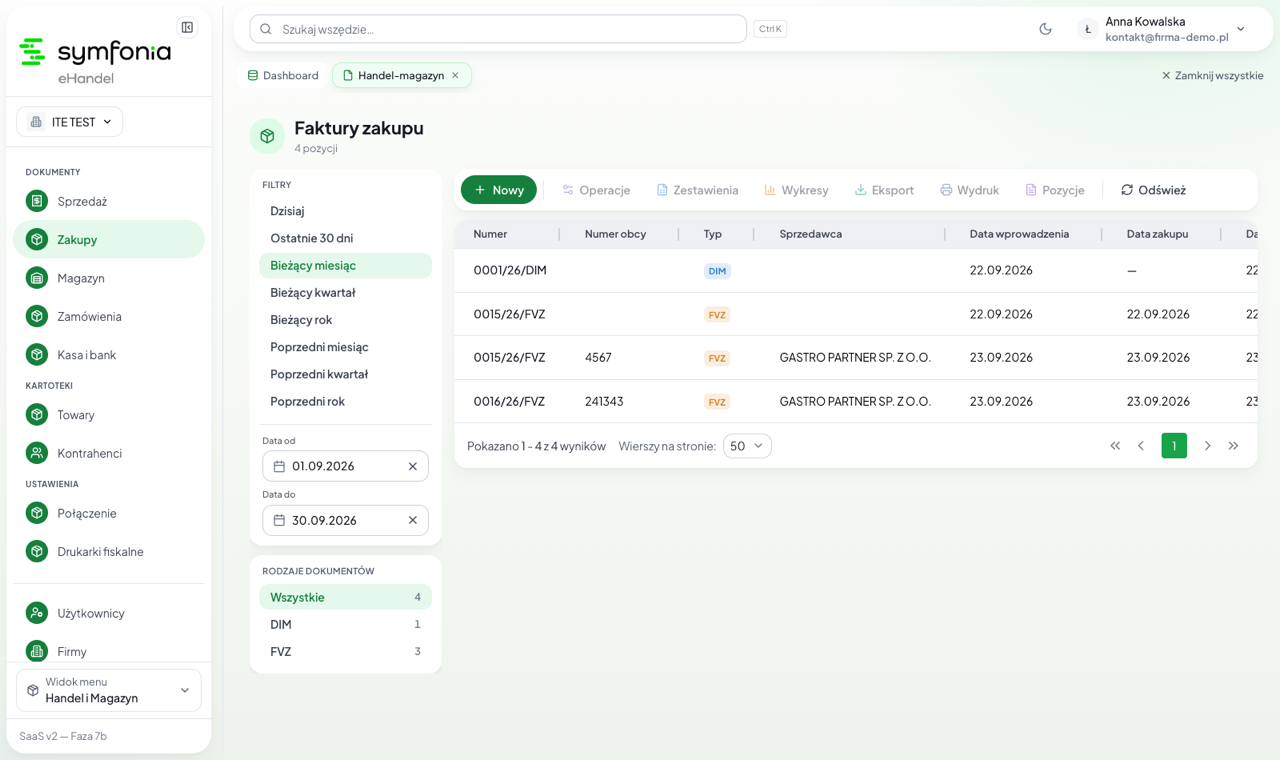Apply the Bieżący kwartał filter
This screenshot has width=1280, height=760.
click(345, 292)
